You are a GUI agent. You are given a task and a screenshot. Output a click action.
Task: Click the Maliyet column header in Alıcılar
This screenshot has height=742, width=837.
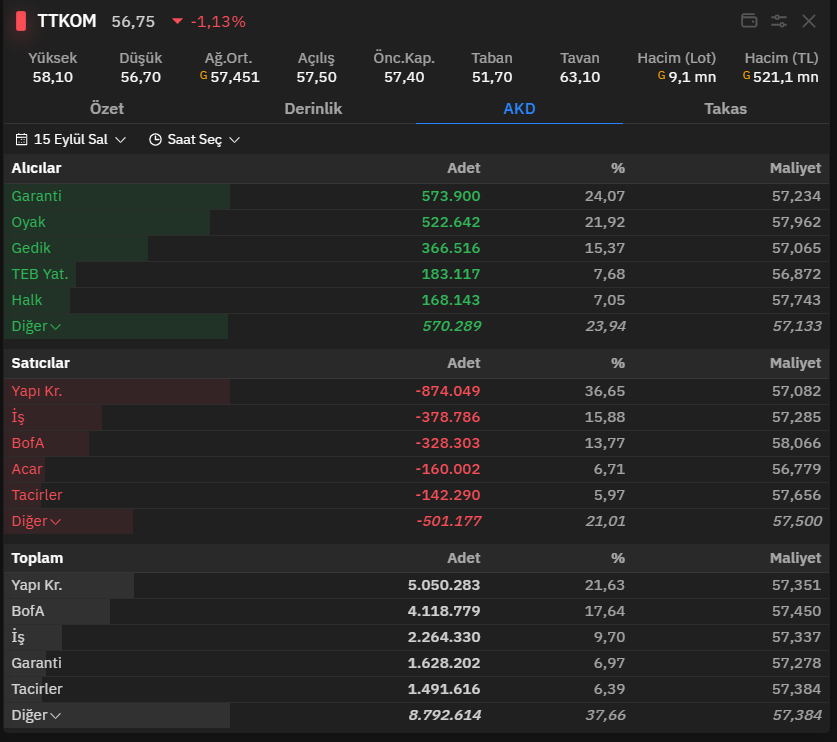click(x=795, y=168)
